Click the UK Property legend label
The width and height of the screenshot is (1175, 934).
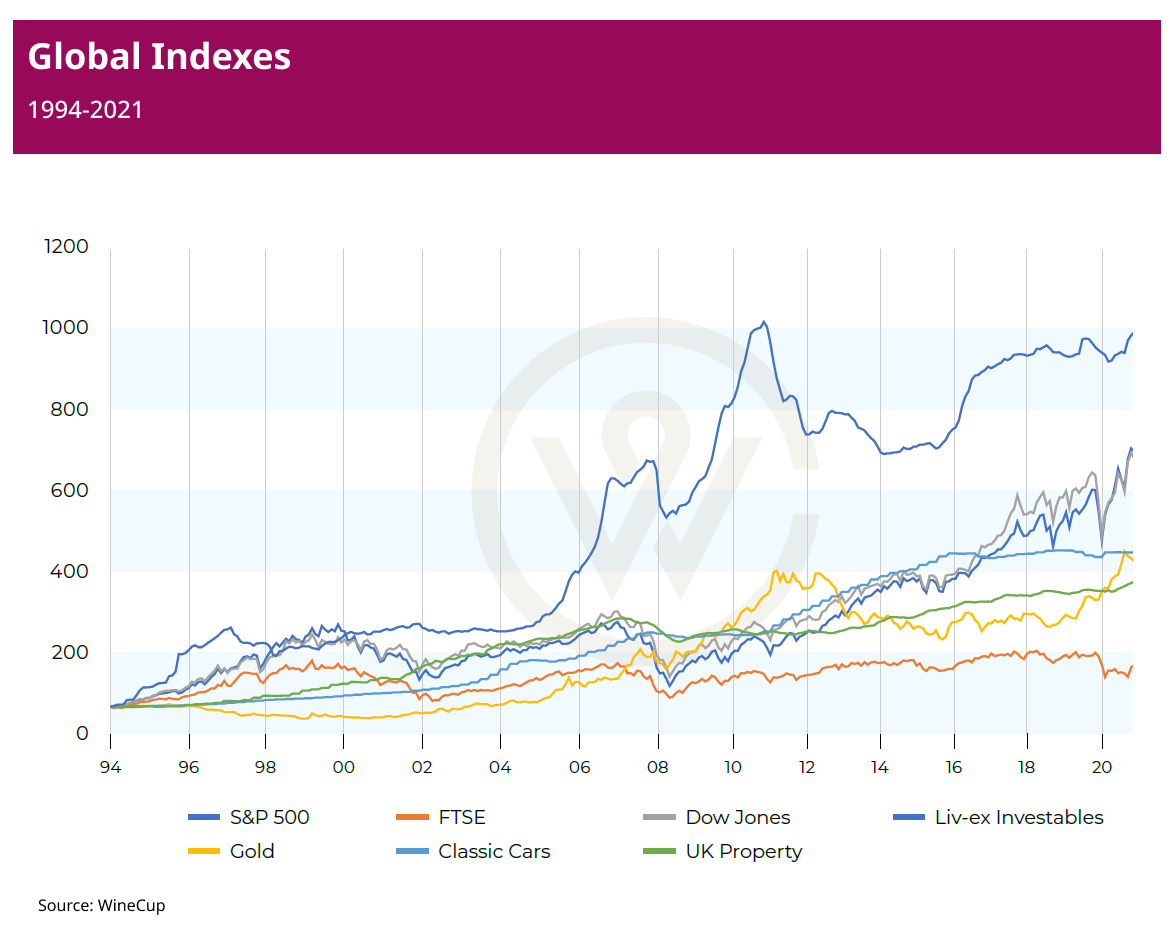pyautogui.click(x=743, y=851)
